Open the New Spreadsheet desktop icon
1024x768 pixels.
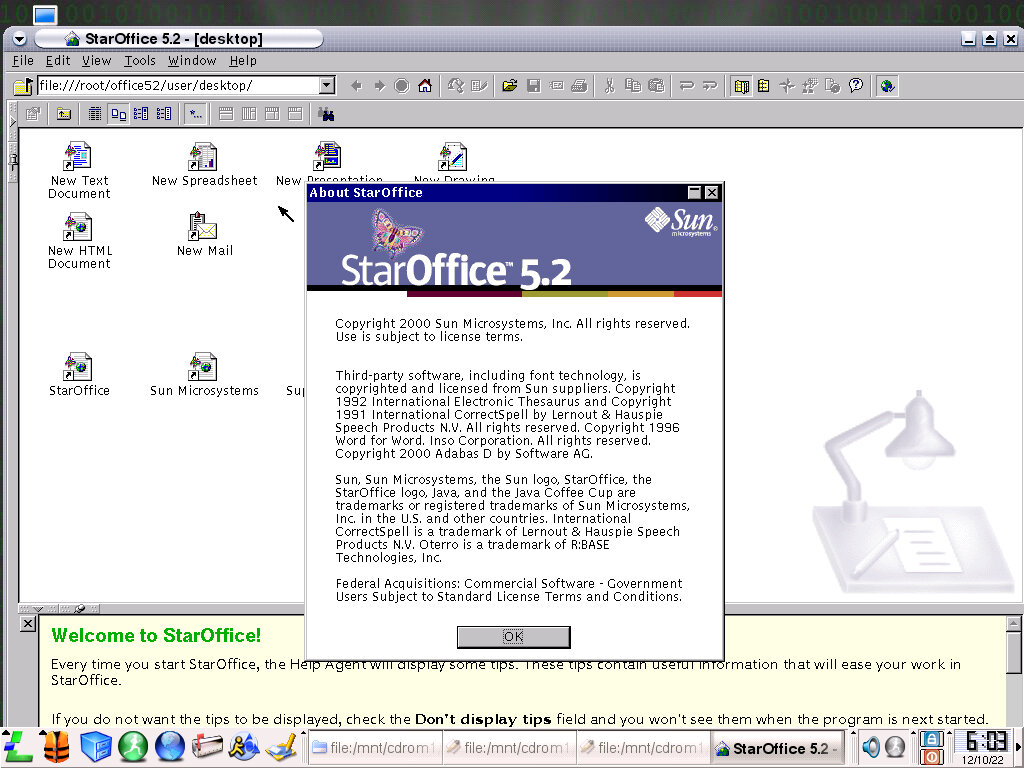click(x=204, y=157)
